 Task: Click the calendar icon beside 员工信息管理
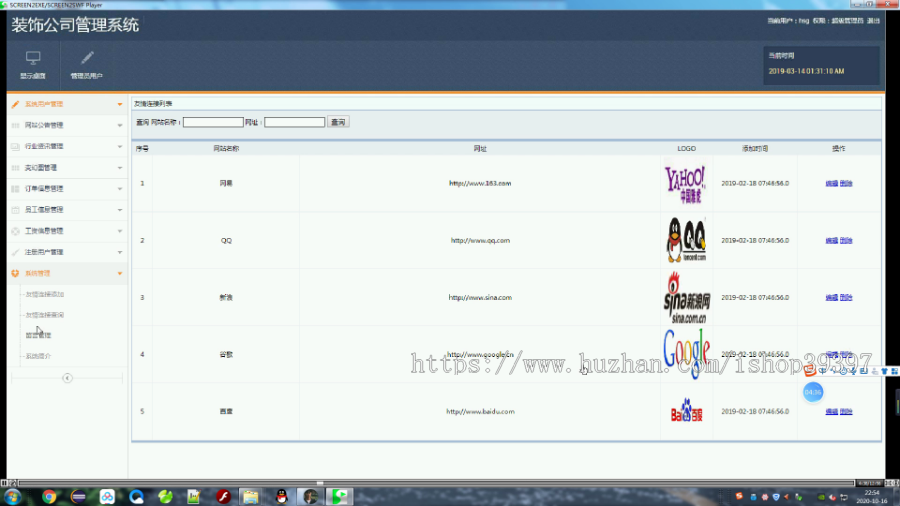15,210
